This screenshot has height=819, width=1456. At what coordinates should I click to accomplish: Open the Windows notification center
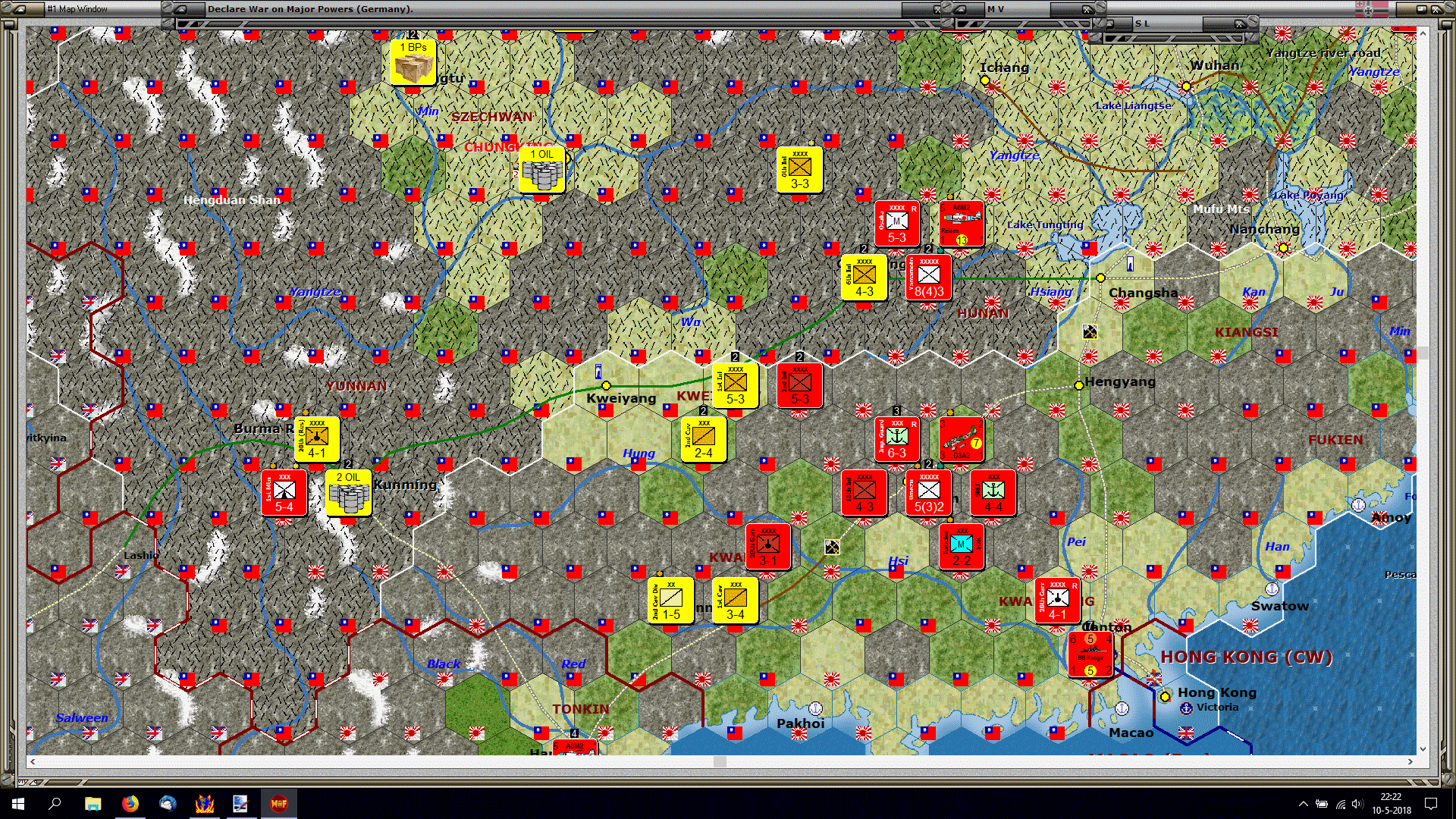1431,804
